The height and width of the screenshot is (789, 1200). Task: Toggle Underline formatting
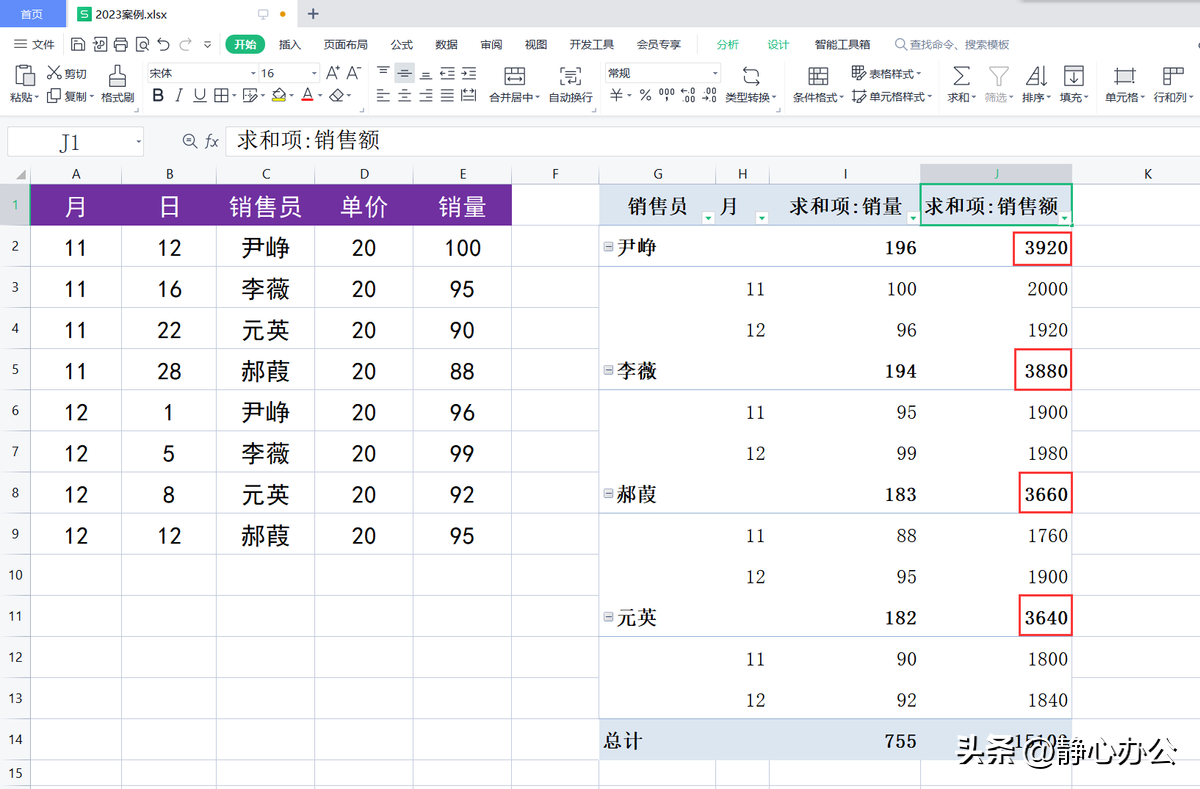[200, 95]
